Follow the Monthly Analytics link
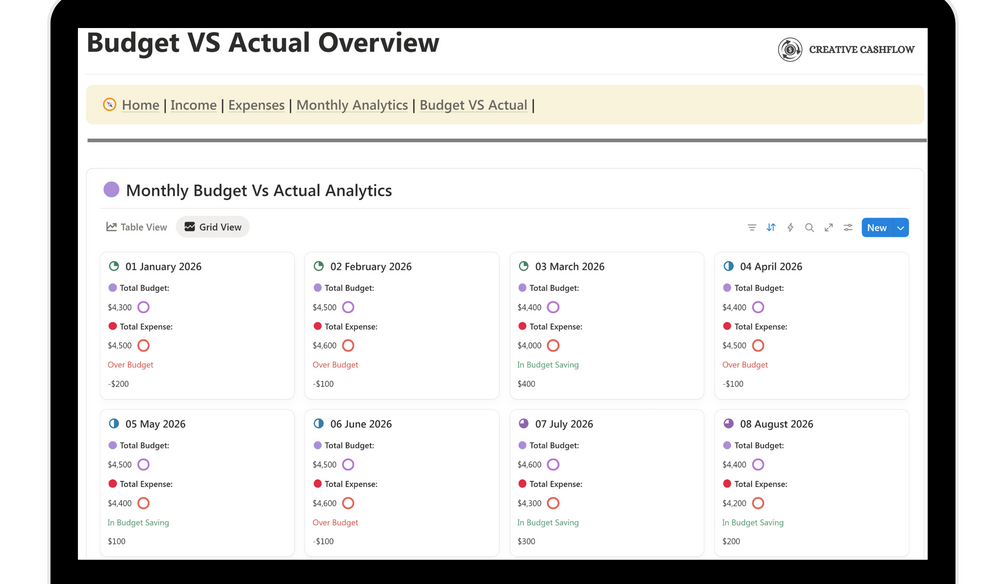This screenshot has height=584, width=1005. click(352, 105)
